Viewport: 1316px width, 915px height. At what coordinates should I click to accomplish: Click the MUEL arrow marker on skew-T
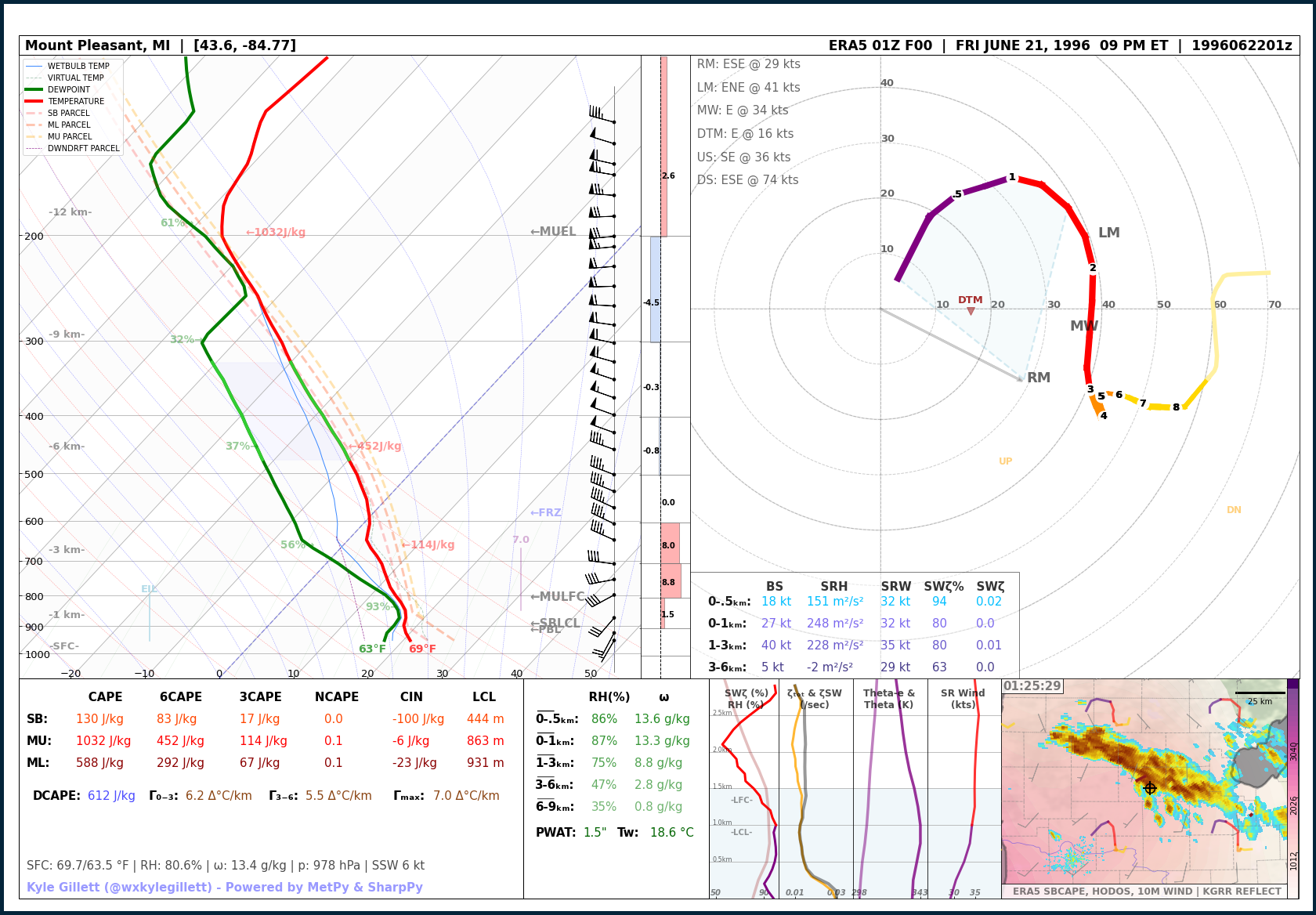(553, 232)
